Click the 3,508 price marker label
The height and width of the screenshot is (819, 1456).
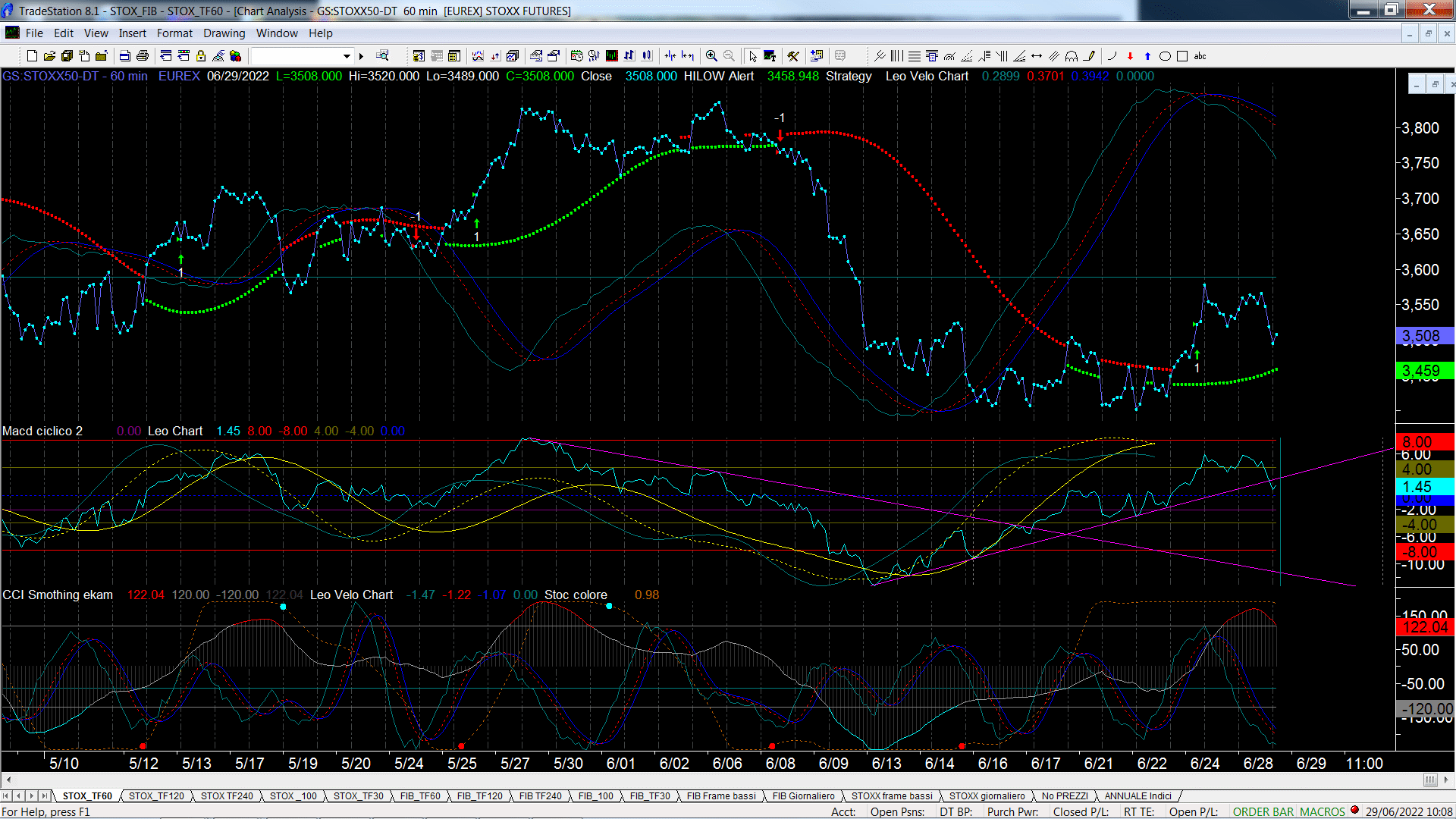1424,336
